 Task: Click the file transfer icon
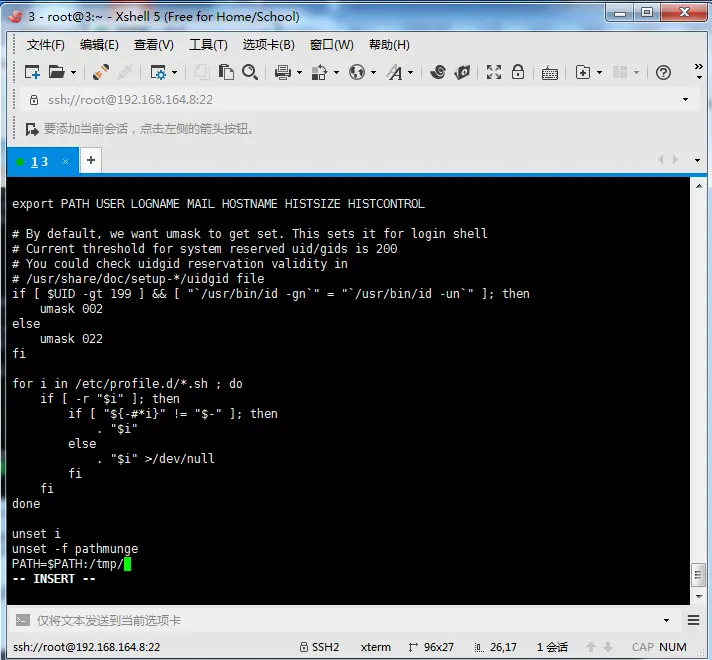click(320, 72)
